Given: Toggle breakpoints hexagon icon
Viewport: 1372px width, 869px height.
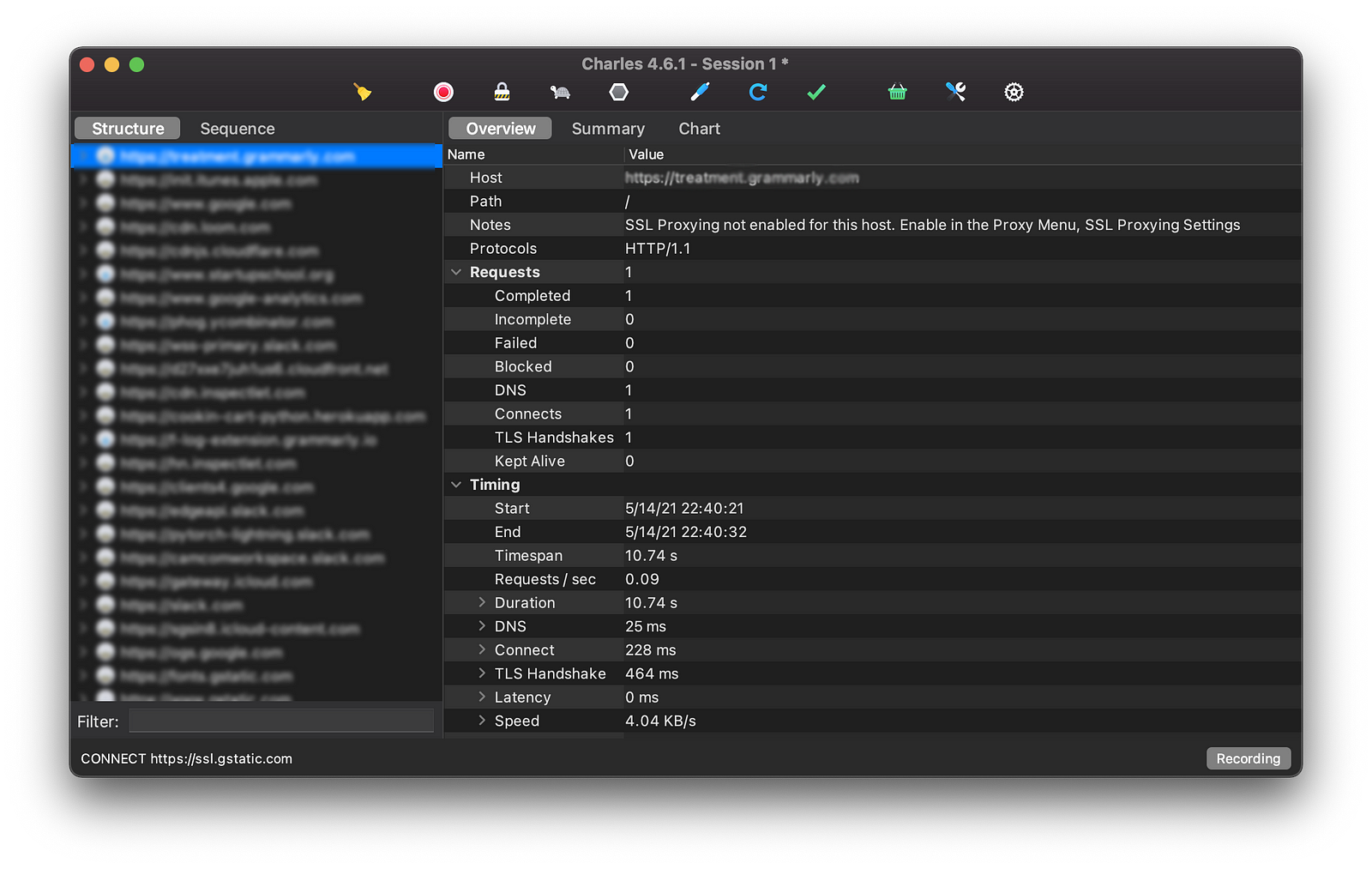Looking at the screenshot, I should [x=618, y=92].
